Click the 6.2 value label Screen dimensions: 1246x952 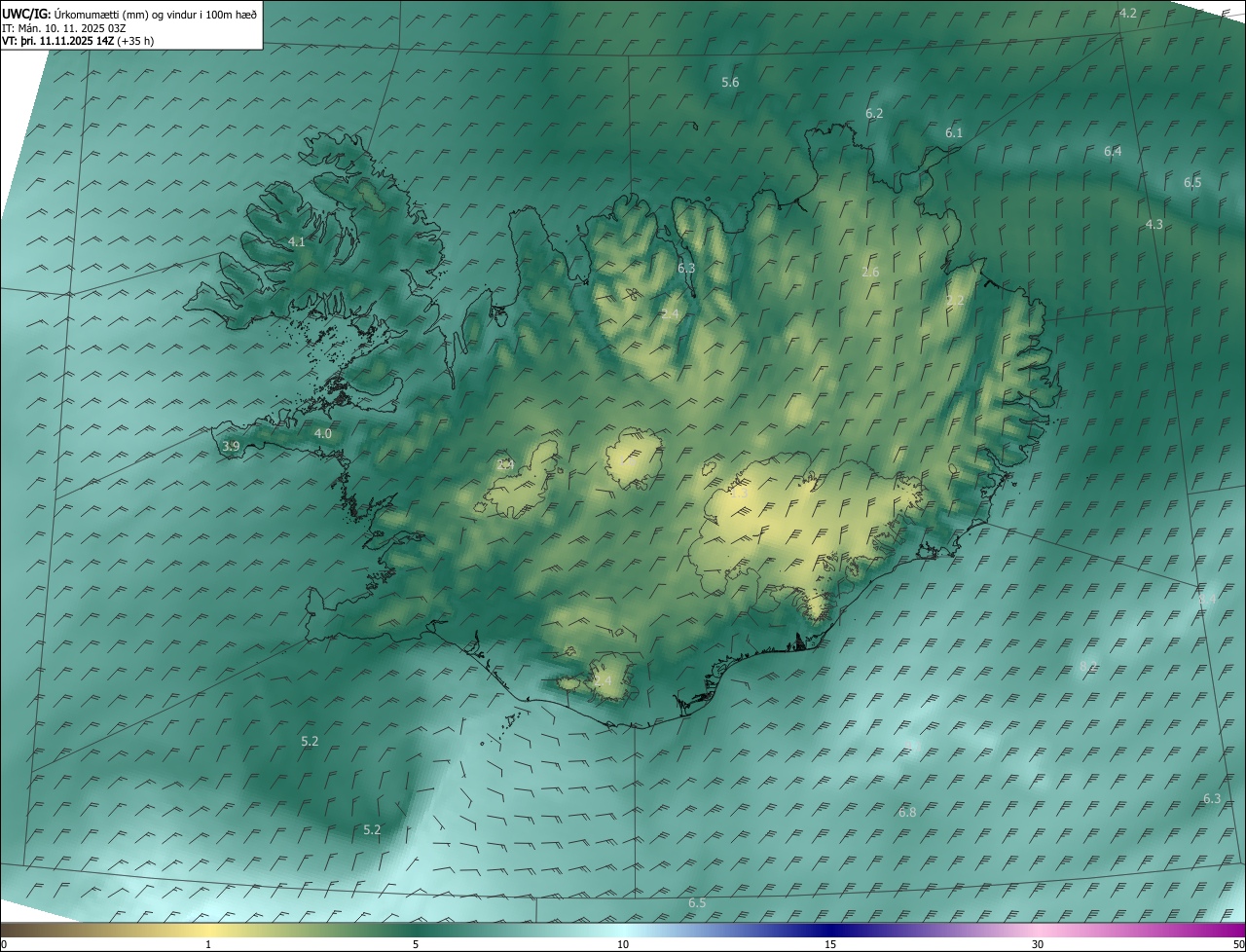[874, 114]
